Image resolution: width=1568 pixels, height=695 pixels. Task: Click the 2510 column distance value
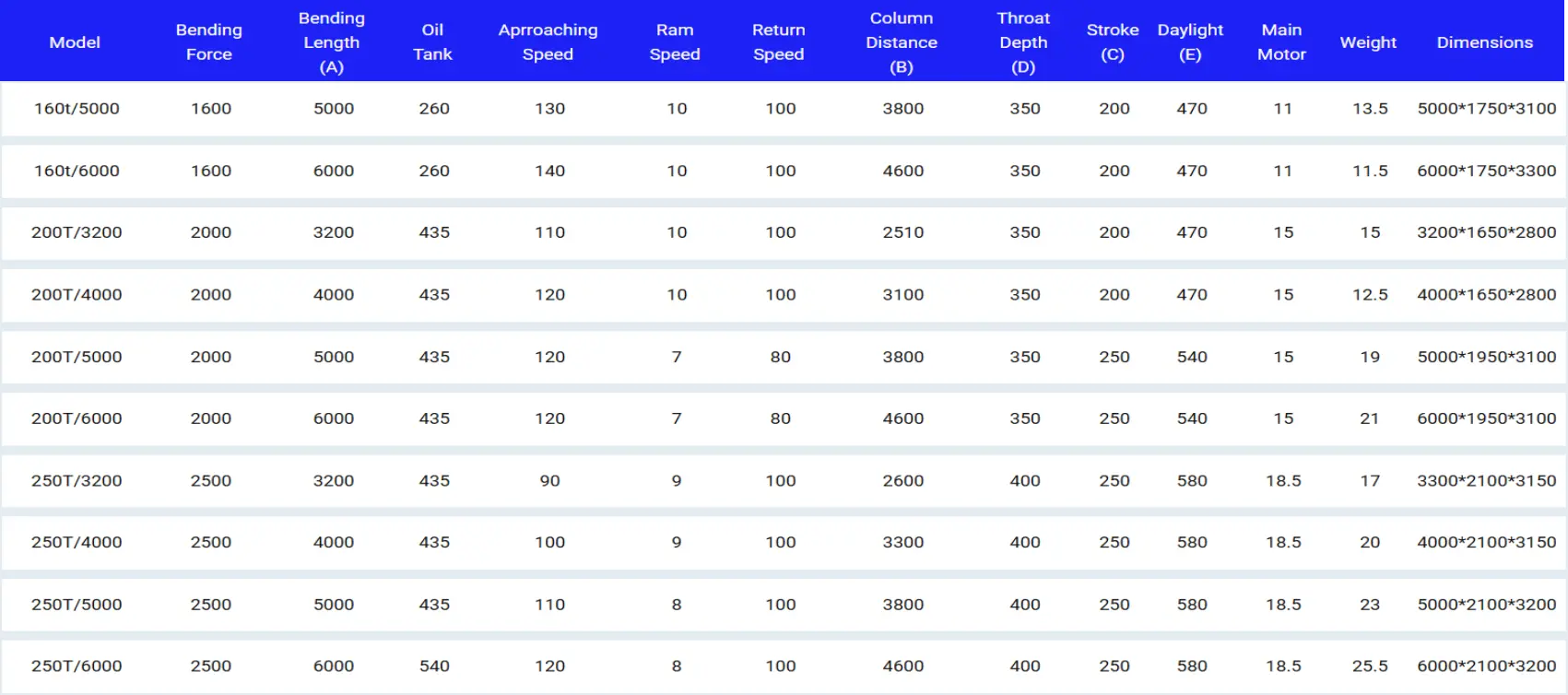[902, 232]
